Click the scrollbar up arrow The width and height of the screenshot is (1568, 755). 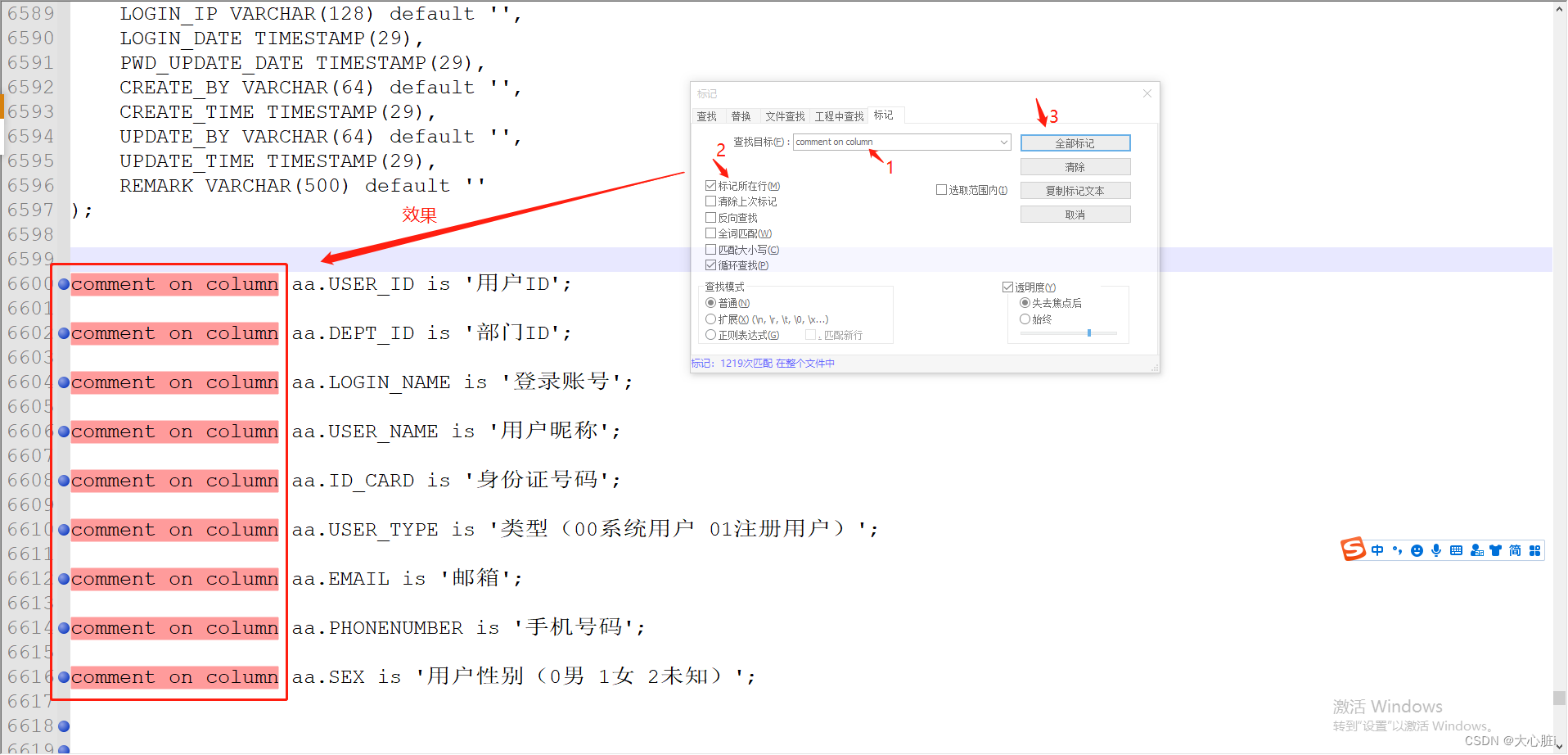point(1560,9)
